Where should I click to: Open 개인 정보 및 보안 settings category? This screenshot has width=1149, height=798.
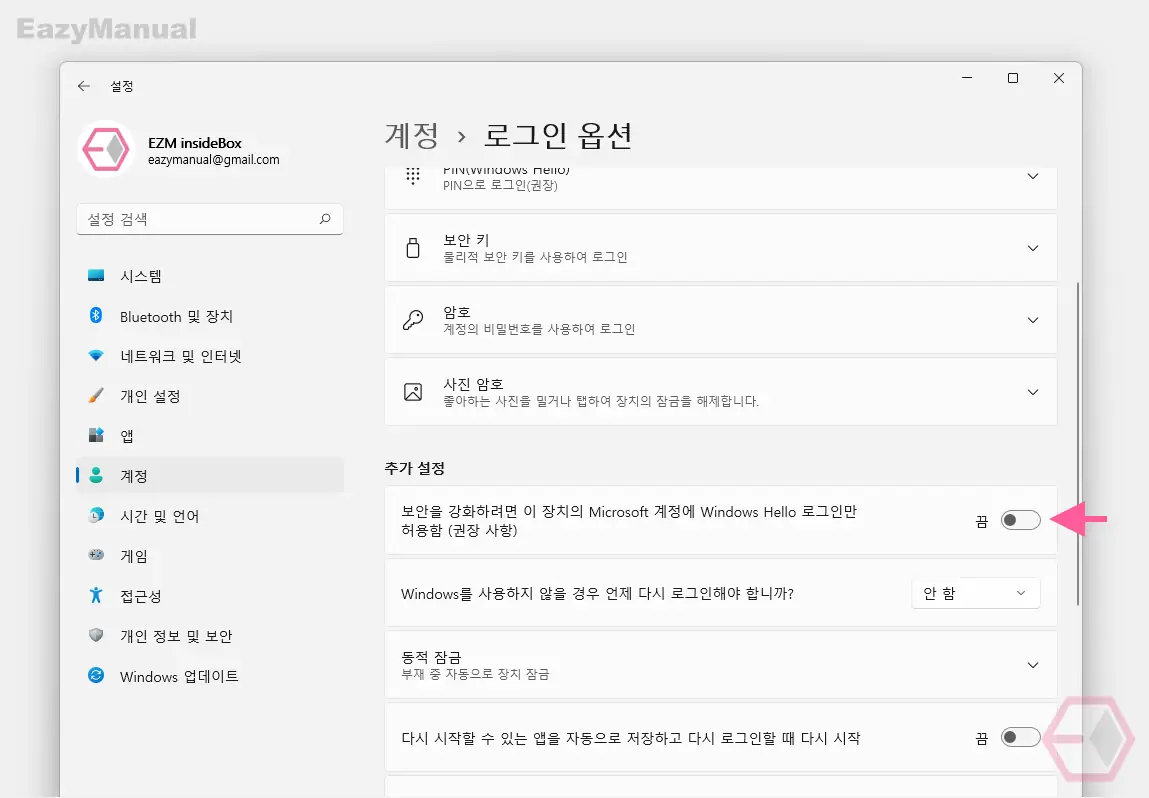[x=210, y=635]
